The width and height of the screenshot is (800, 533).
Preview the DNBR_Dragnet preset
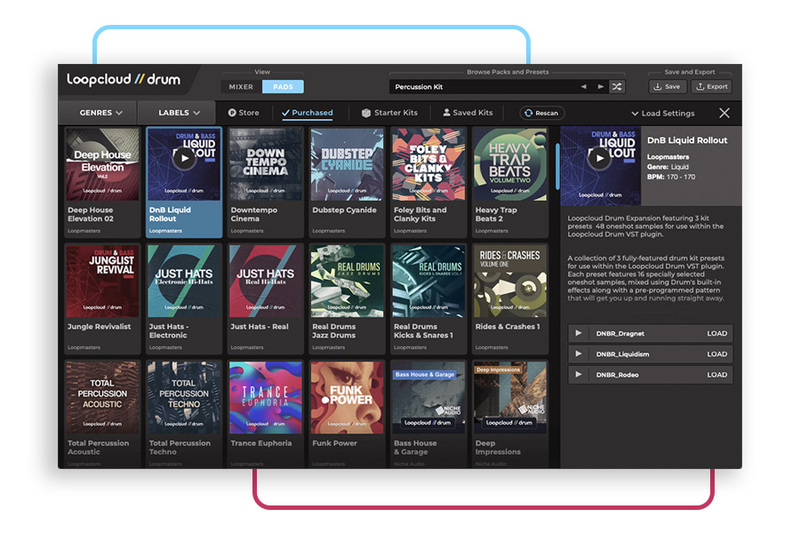[x=579, y=334]
